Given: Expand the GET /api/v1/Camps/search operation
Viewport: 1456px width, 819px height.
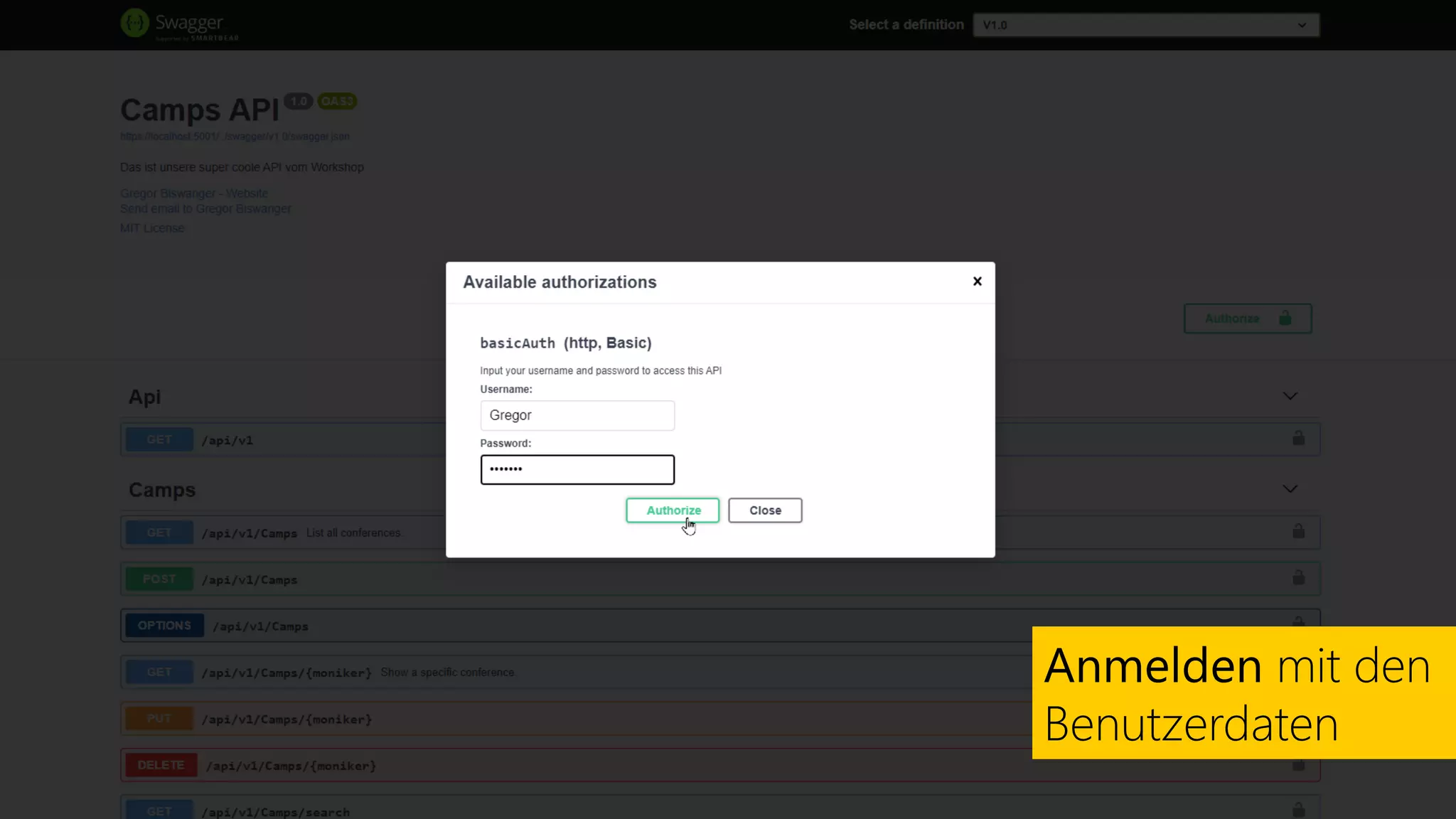Looking at the screenshot, I should point(720,808).
